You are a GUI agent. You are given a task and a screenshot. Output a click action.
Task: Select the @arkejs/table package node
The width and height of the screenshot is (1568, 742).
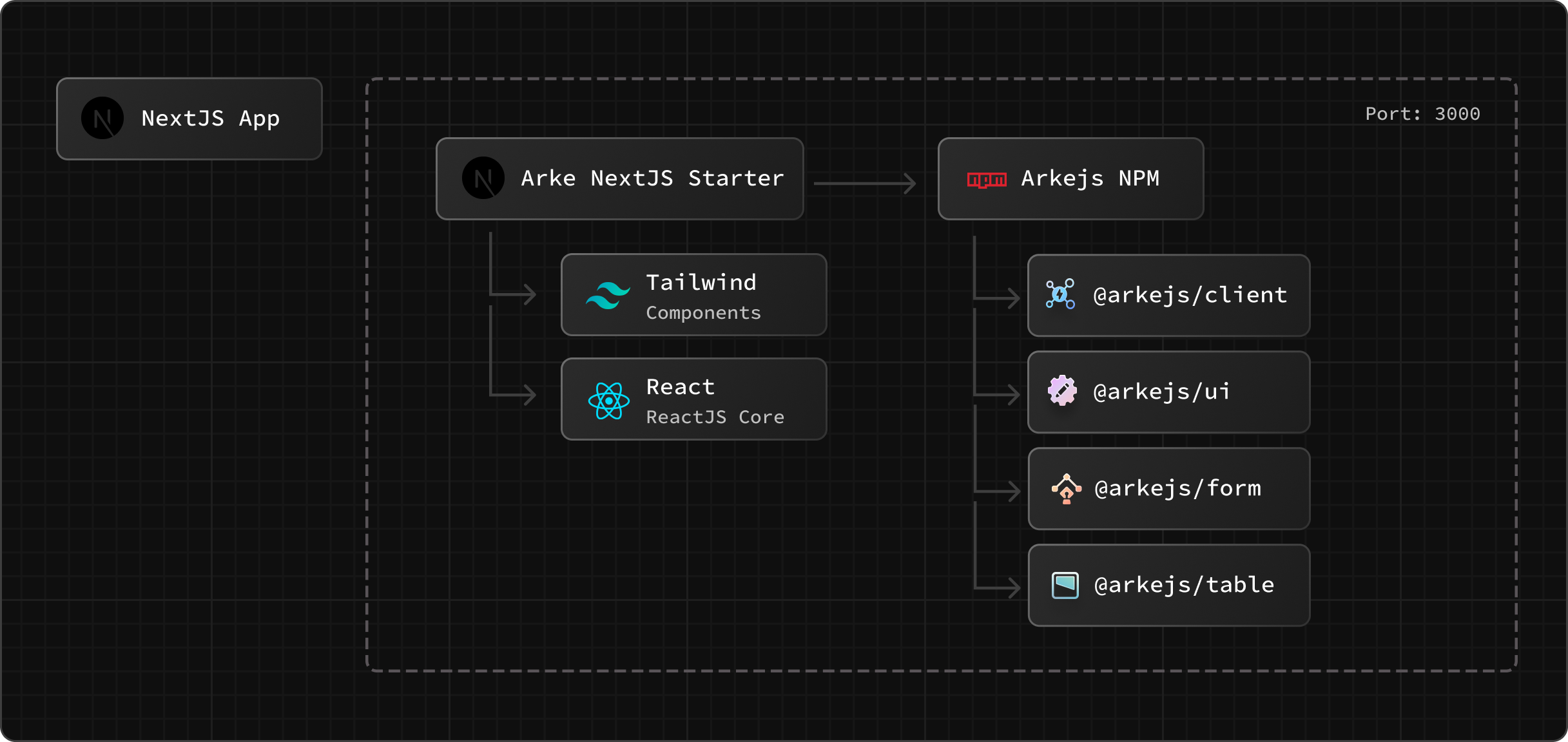[1168, 585]
